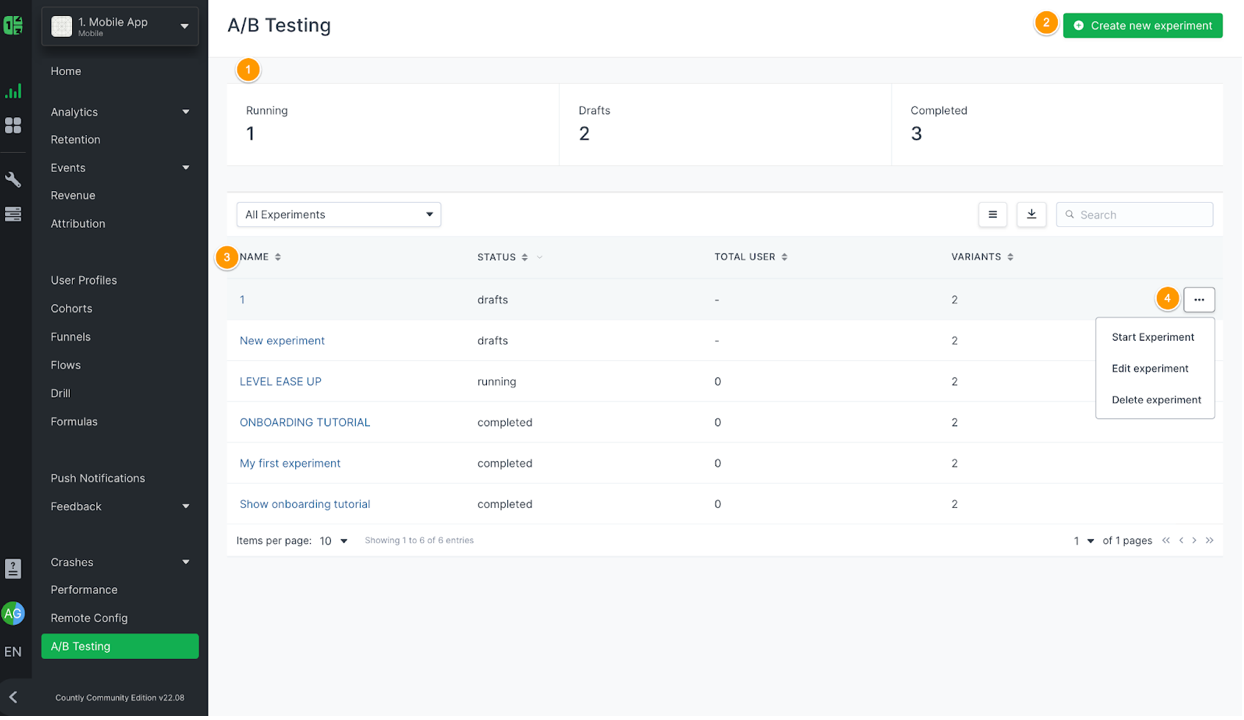1244x720 pixels.
Task: Click the Search input field
Action: [x=1135, y=215]
